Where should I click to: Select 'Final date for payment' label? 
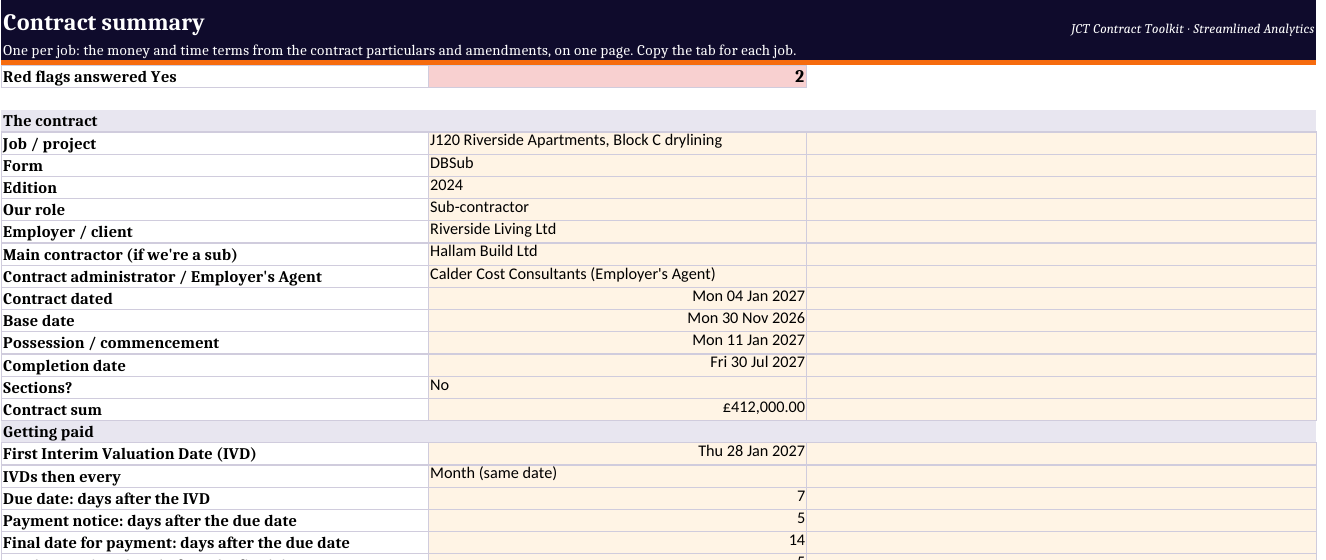click(x=215, y=542)
